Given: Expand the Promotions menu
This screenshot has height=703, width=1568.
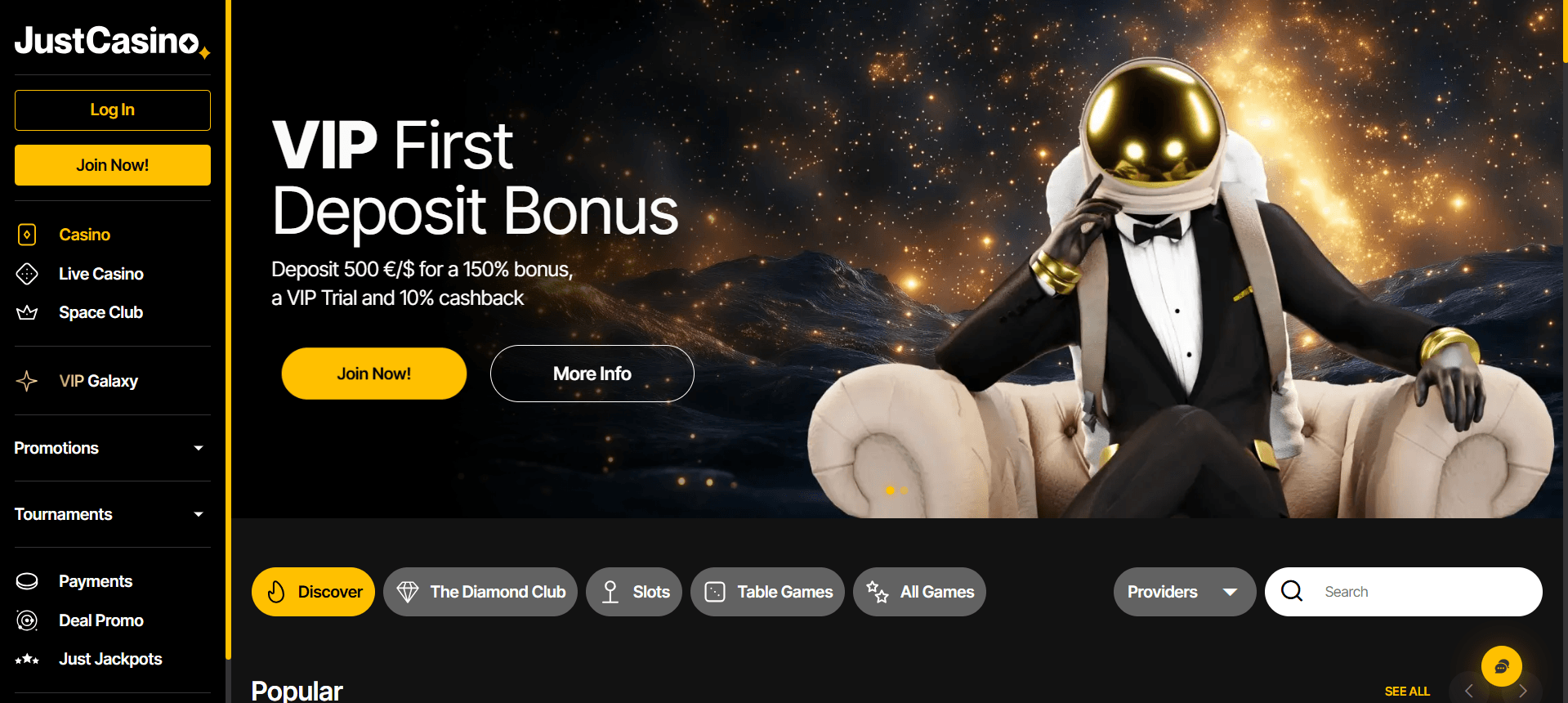Looking at the screenshot, I should [x=112, y=448].
